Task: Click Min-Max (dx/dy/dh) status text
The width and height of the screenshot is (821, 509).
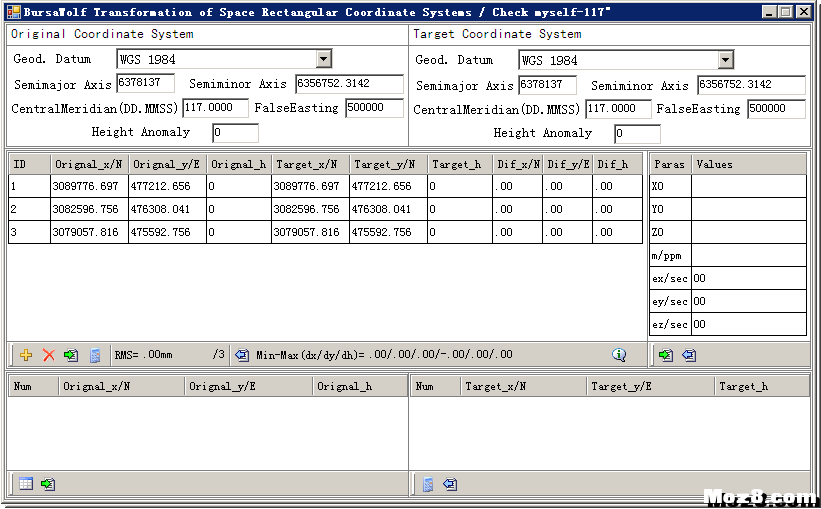Action: [384, 355]
